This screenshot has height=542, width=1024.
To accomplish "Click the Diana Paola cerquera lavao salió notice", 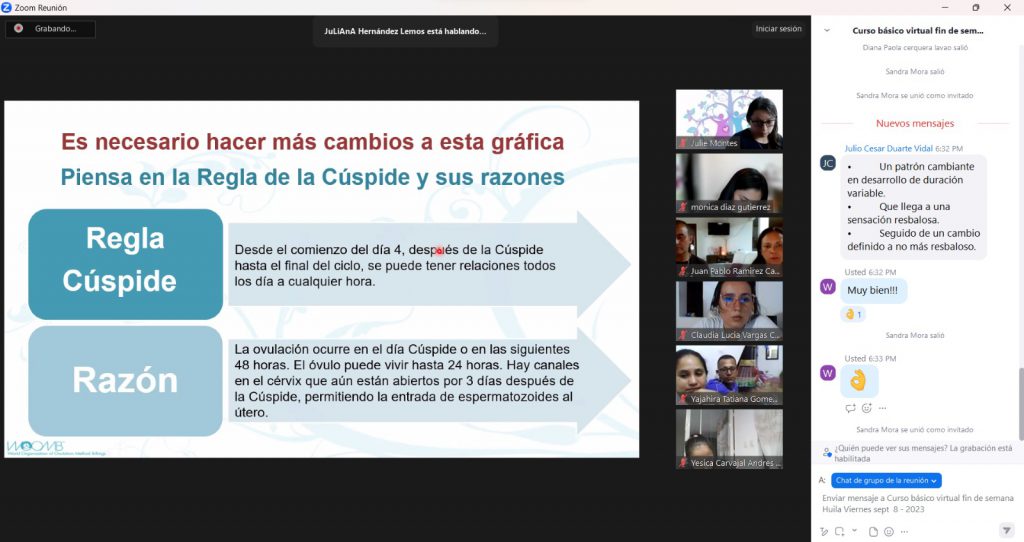I will point(915,48).
